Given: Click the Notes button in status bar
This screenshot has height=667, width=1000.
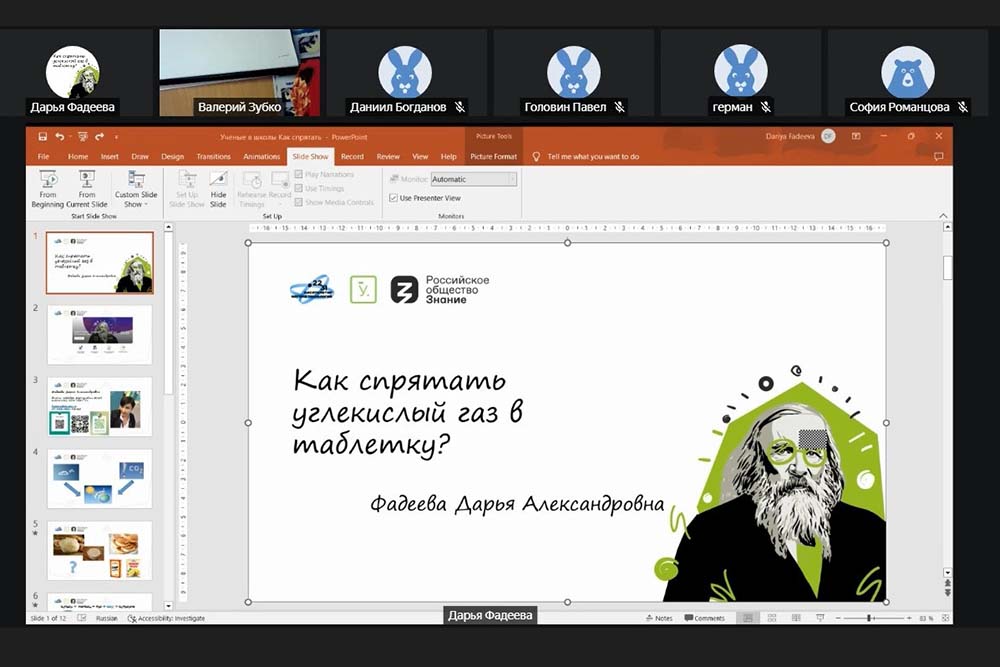Looking at the screenshot, I should (x=658, y=618).
